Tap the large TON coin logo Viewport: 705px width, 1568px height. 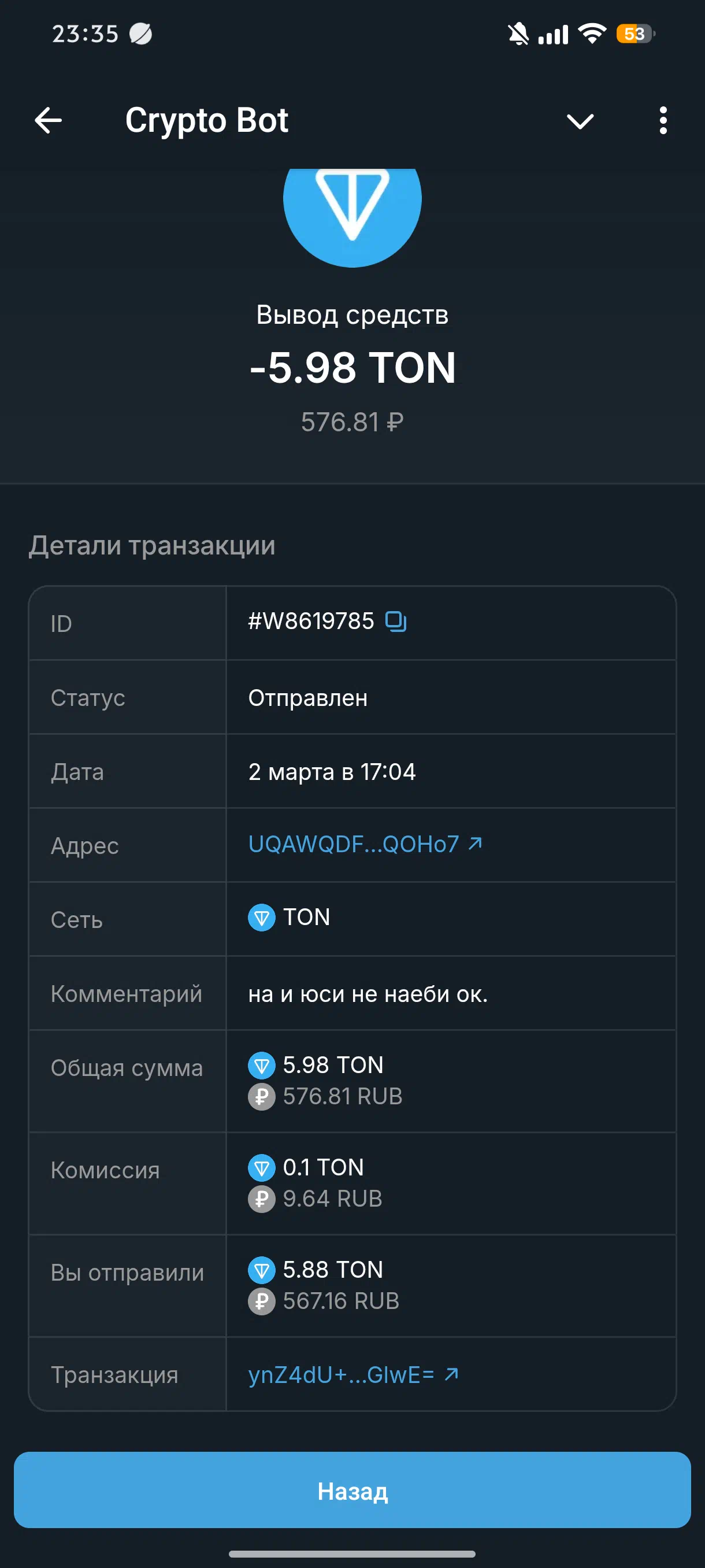(x=352, y=207)
